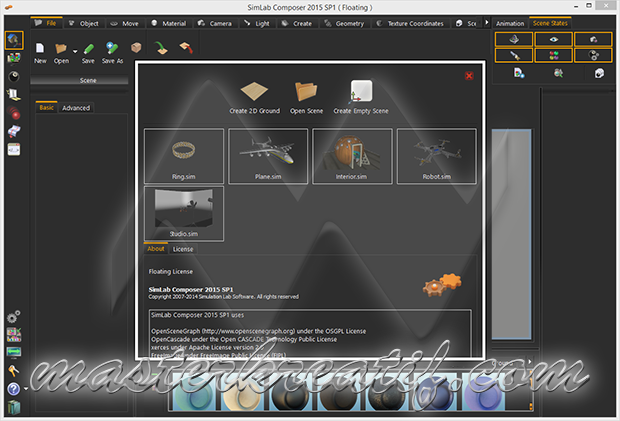The width and height of the screenshot is (620, 421).
Task: Toggle the eye visibility scene state button
Action: tap(553, 40)
